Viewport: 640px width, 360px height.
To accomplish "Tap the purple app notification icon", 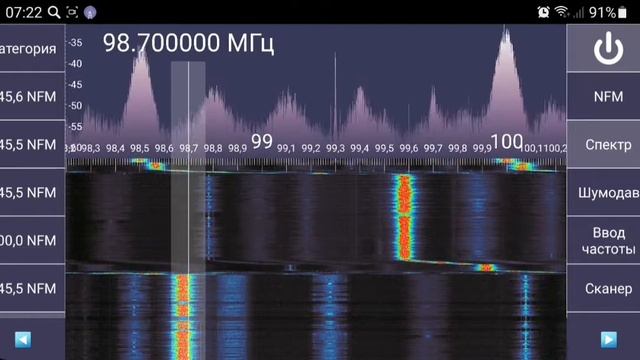I will 90,13.
